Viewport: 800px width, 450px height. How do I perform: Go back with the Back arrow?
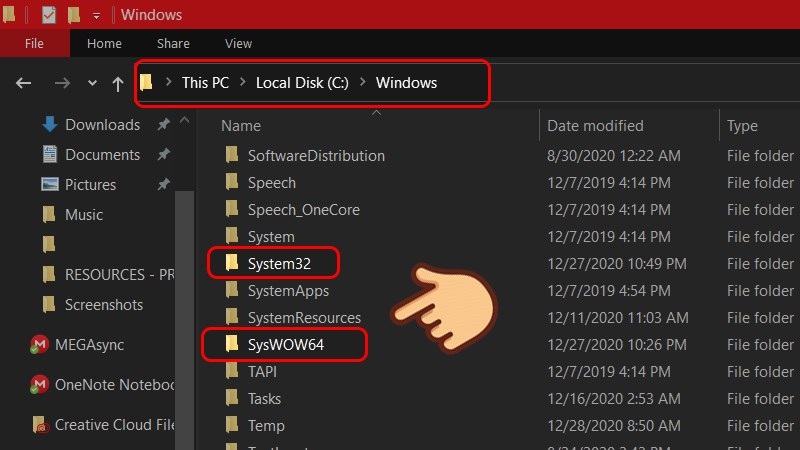point(23,83)
